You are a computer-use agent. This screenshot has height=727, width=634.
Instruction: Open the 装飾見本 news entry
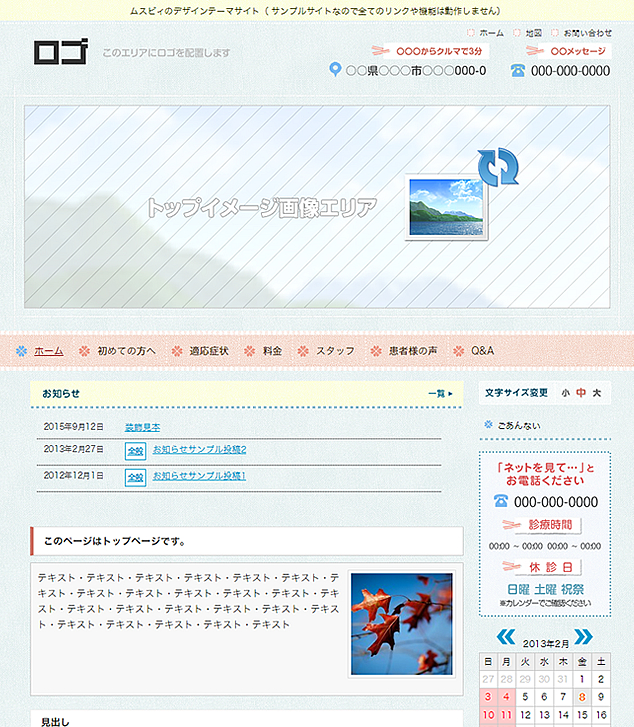142,427
